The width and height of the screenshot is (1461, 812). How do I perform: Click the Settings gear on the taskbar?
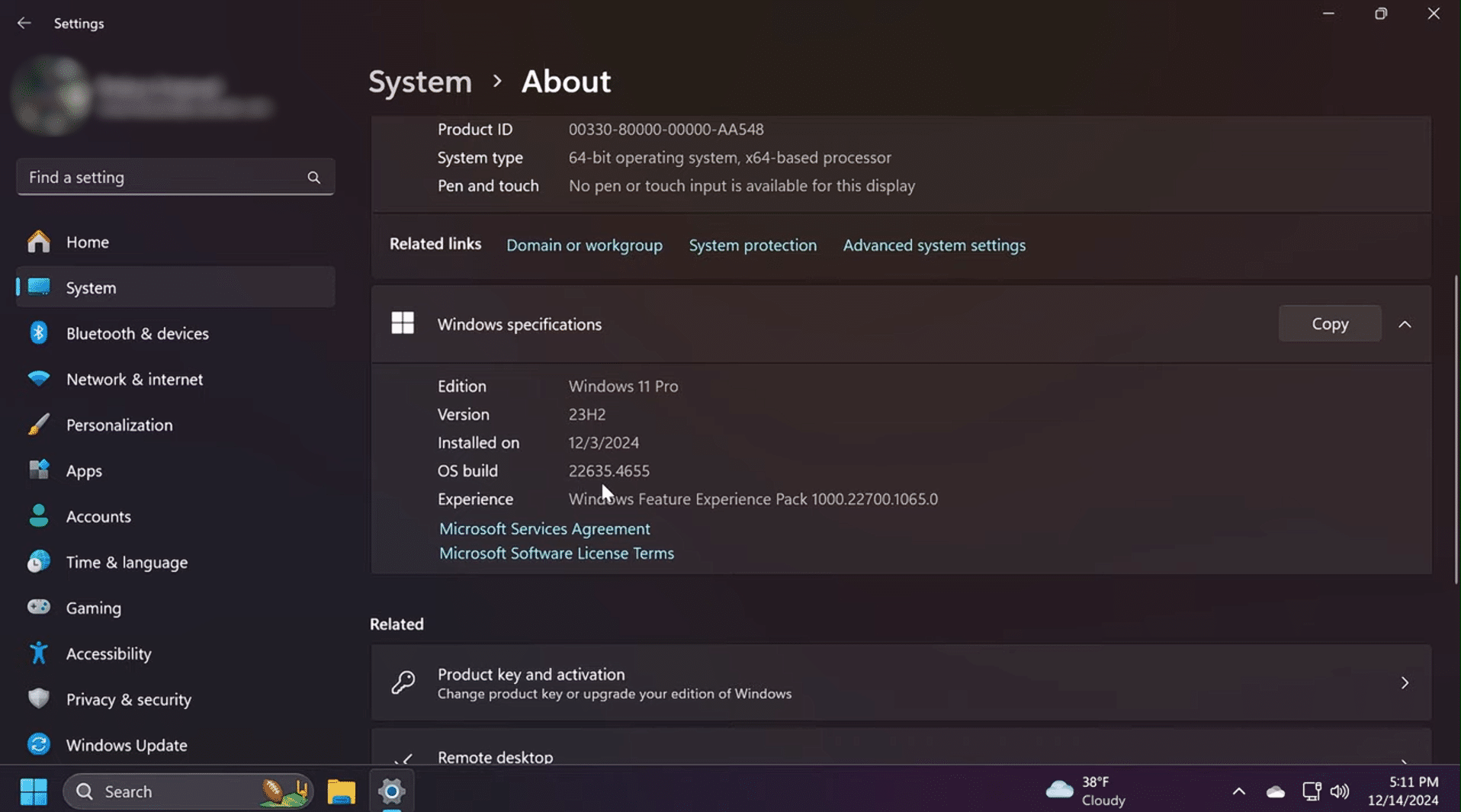pos(391,791)
